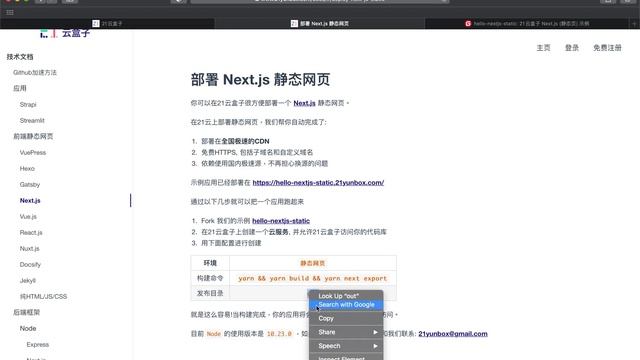Choose Search with Google in context menu
640x360 pixels.
(346, 305)
